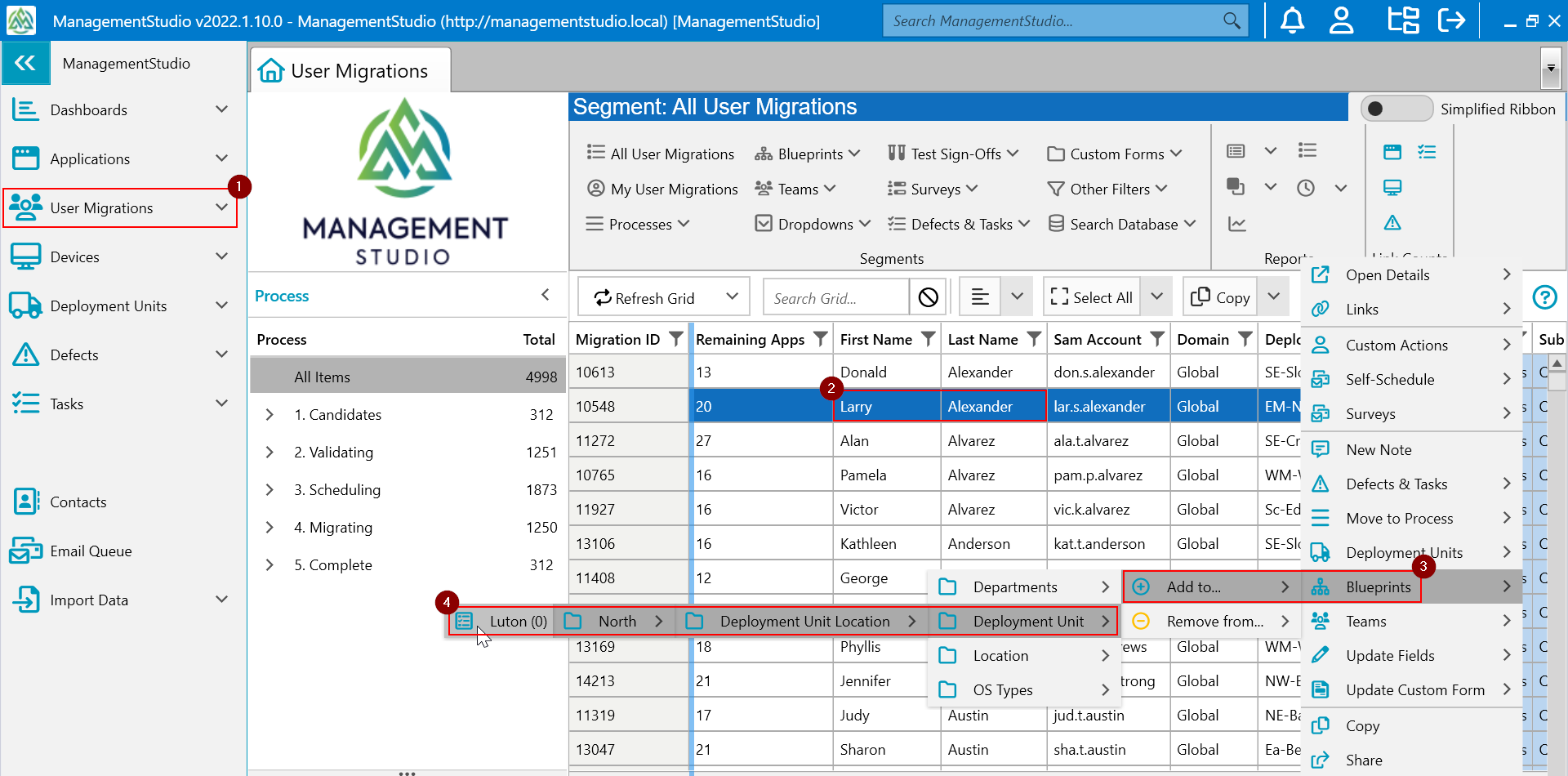Open Departments blueprint submenu
The image size is (1568, 776).
[x=1024, y=587]
